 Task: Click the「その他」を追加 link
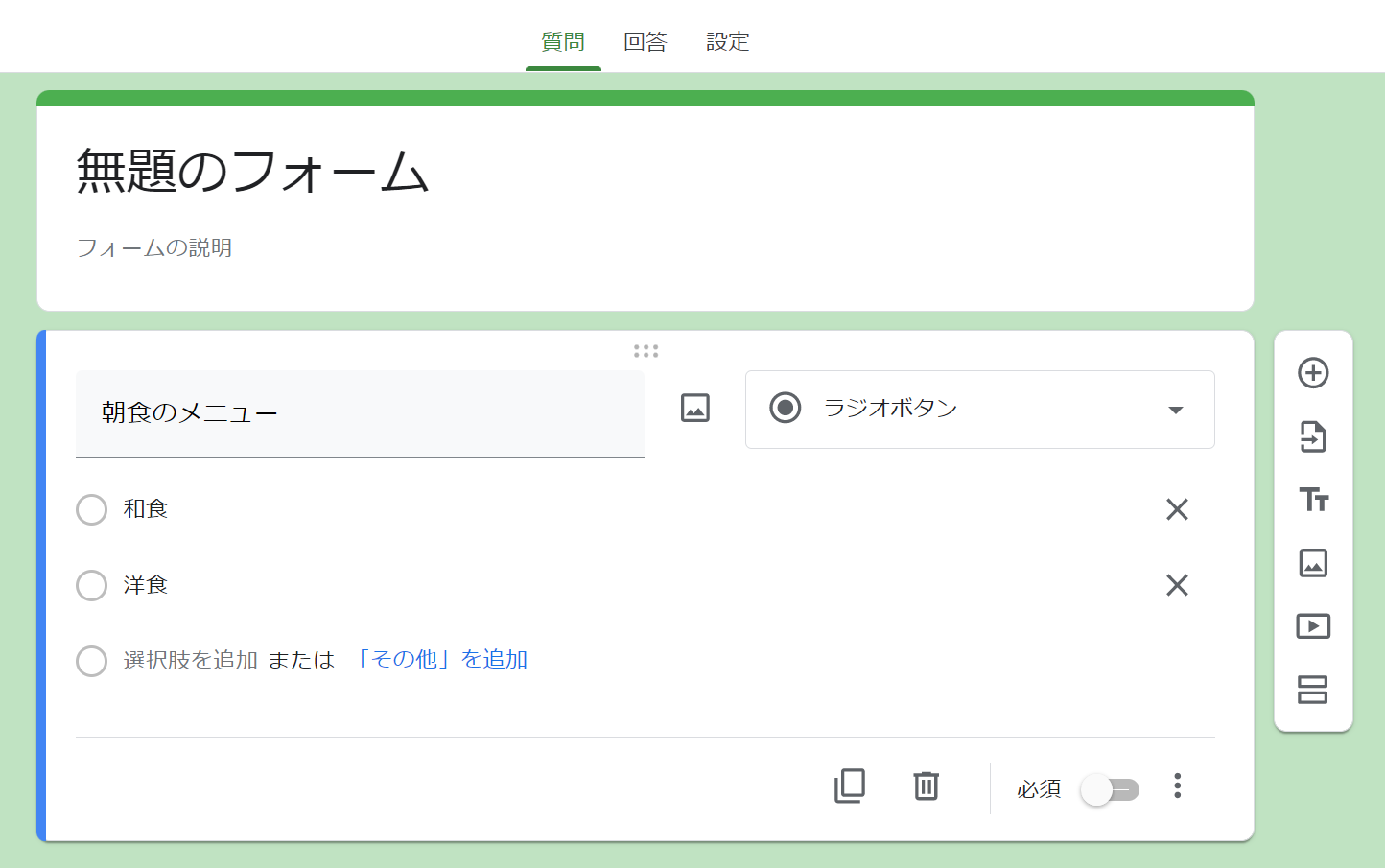tap(440, 660)
